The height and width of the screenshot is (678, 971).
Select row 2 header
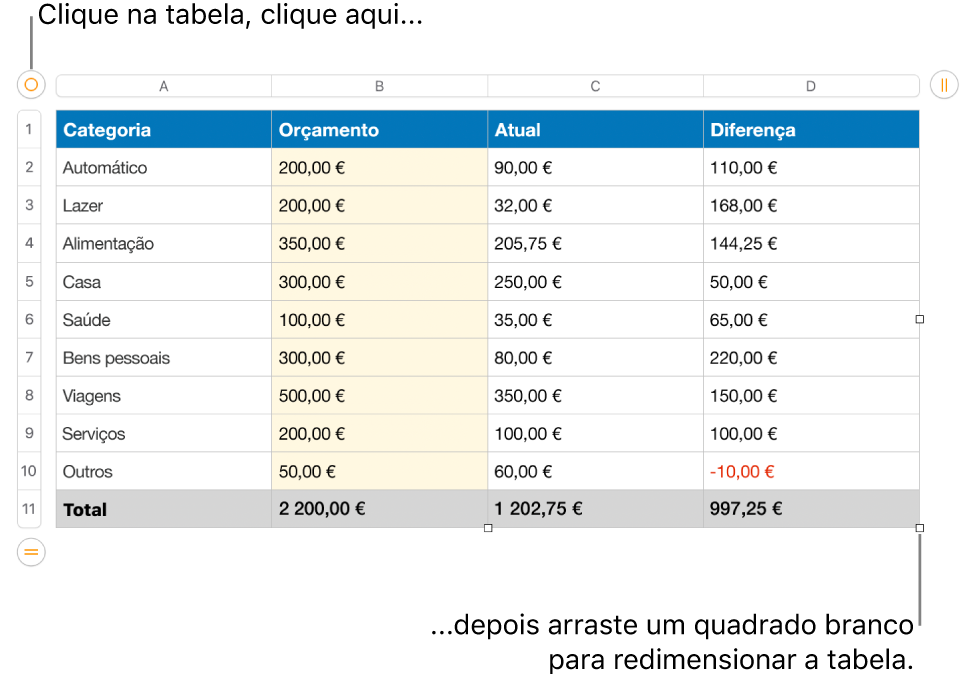tap(29, 167)
